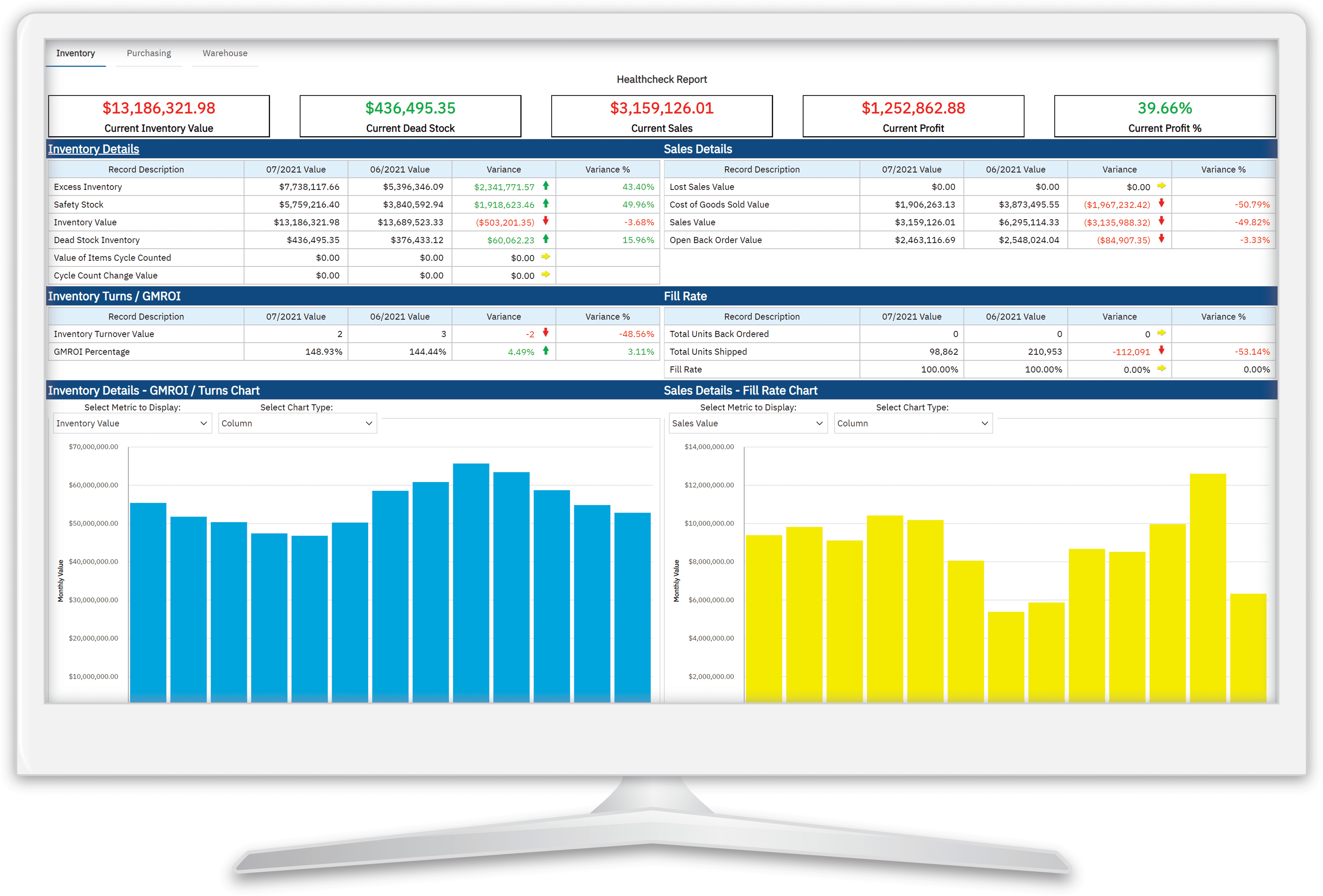The width and height of the screenshot is (1323, 896).
Task: Click red down arrow in Inventory Value row
Action: [x=545, y=221]
